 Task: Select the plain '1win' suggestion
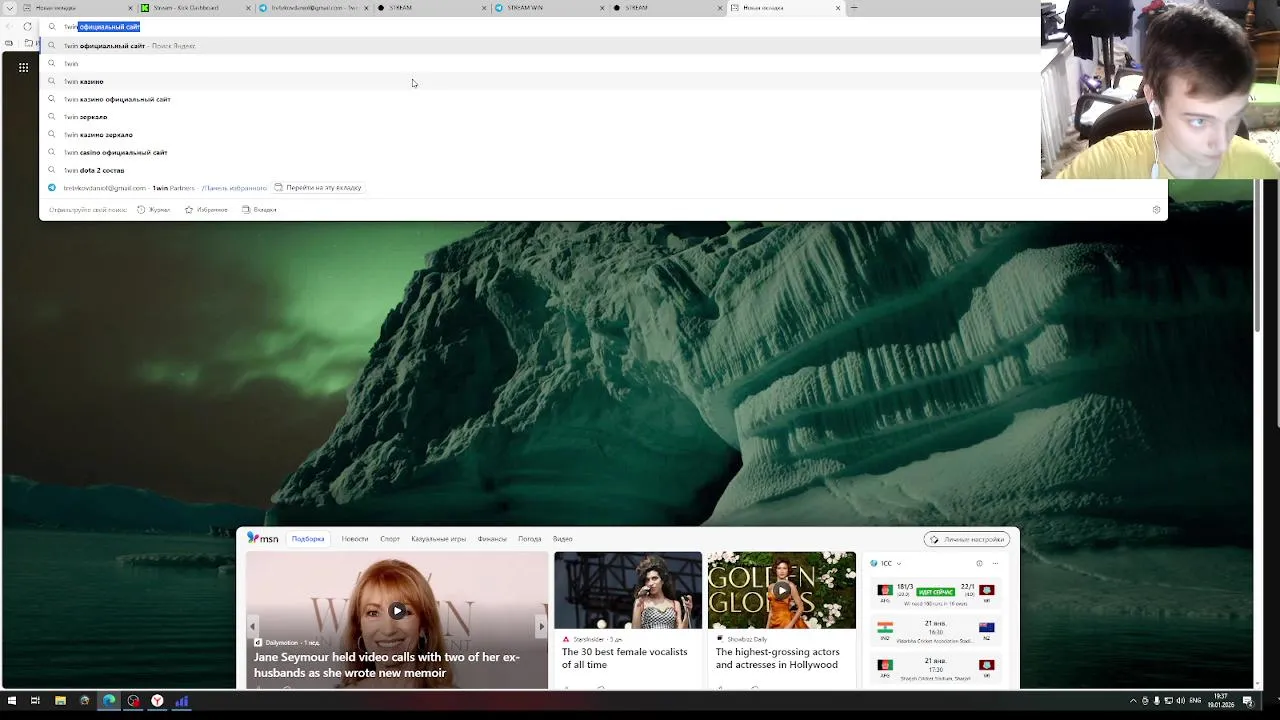pos(540,63)
